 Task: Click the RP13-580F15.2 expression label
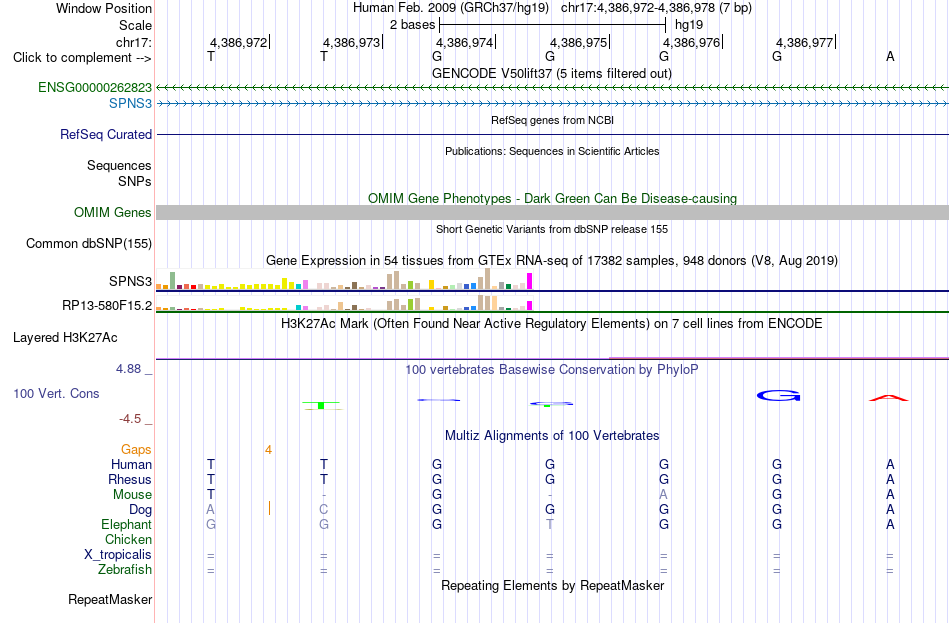(x=107, y=305)
